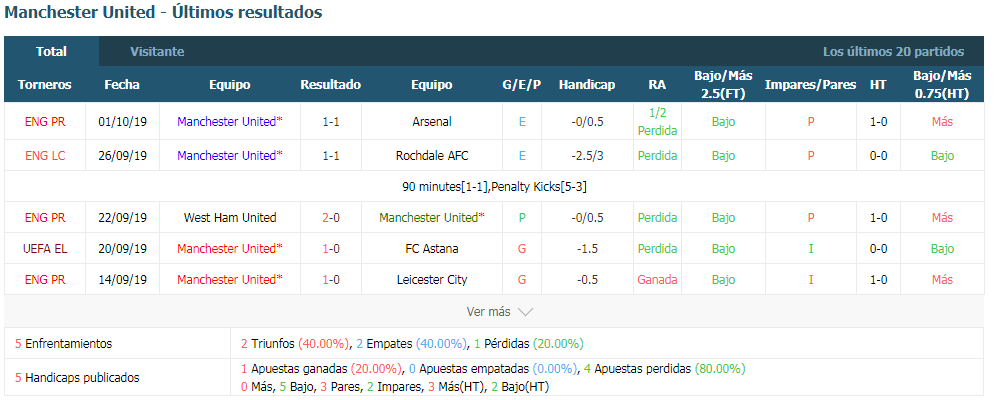Viewport: 996px width, 400px height.
Task: Open the 2-0 result of West Ham match
Action: tap(331, 218)
